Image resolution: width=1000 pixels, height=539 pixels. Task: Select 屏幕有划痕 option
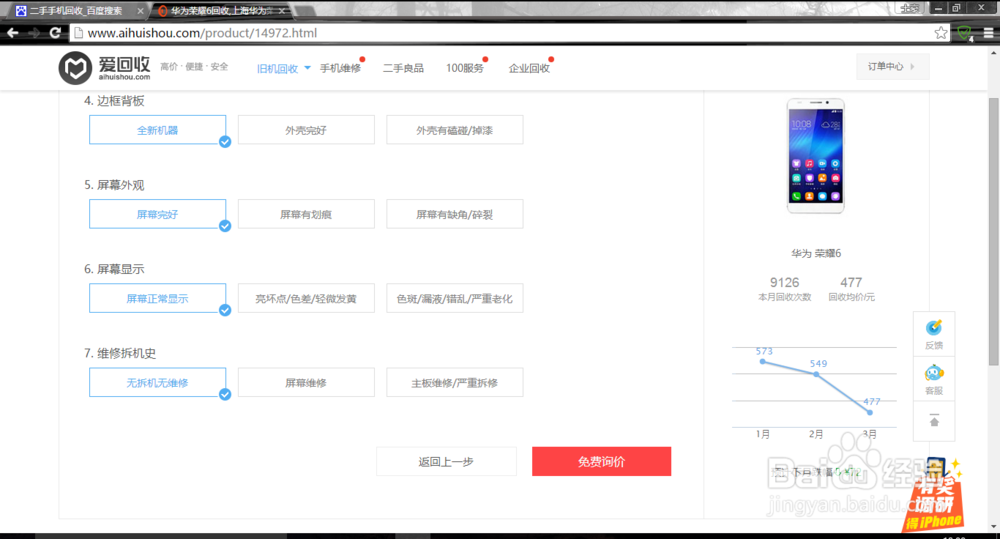click(x=306, y=214)
